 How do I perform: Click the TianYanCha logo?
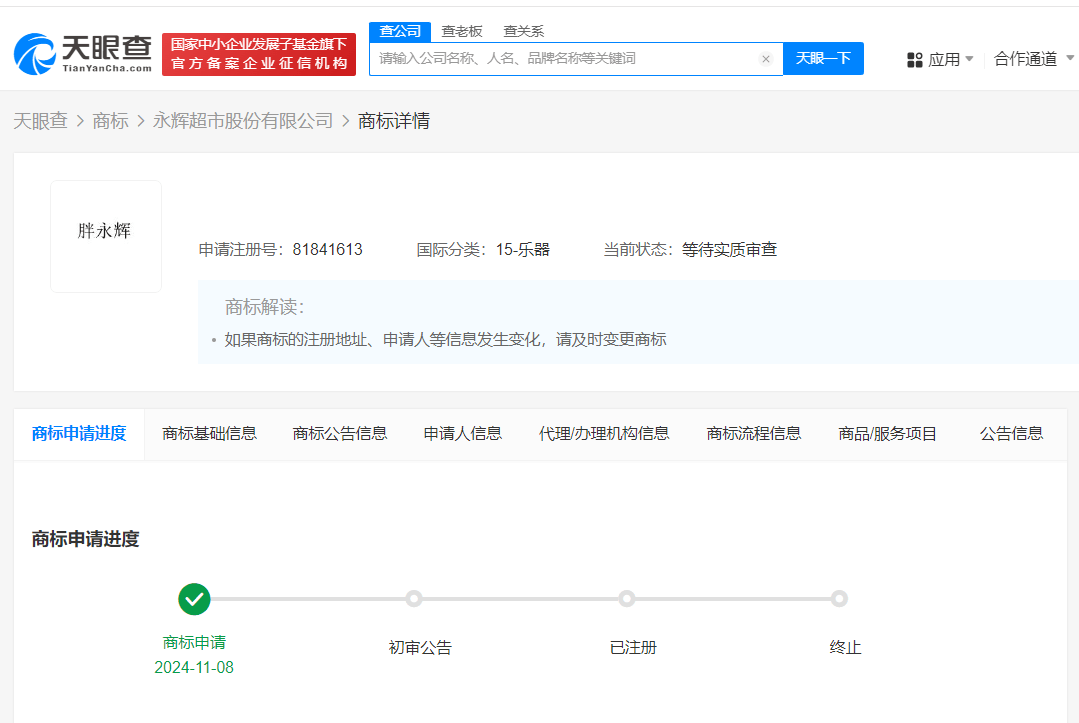83,54
